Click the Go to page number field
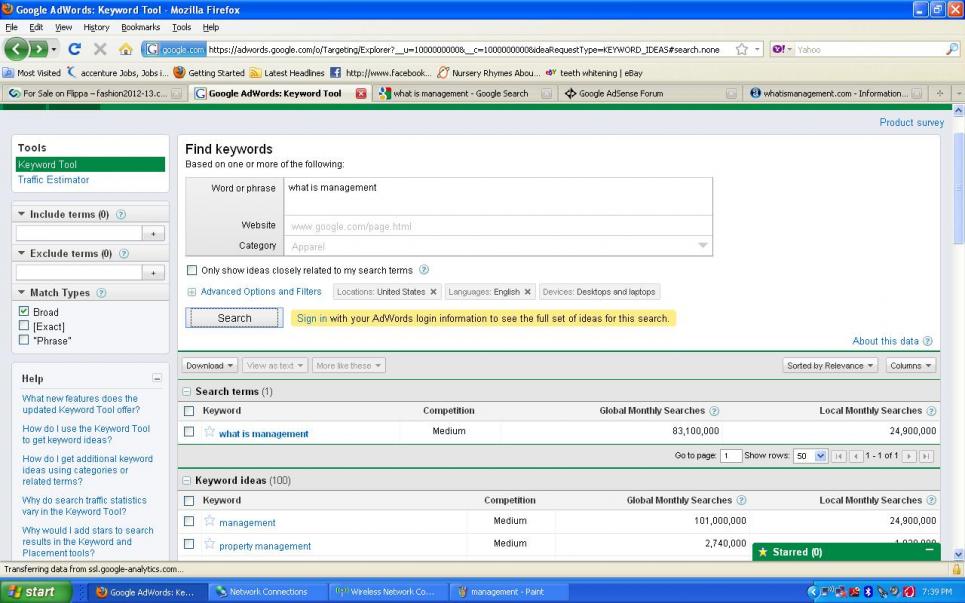This screenshot has height=603, width=965. (x=731, y=456)
